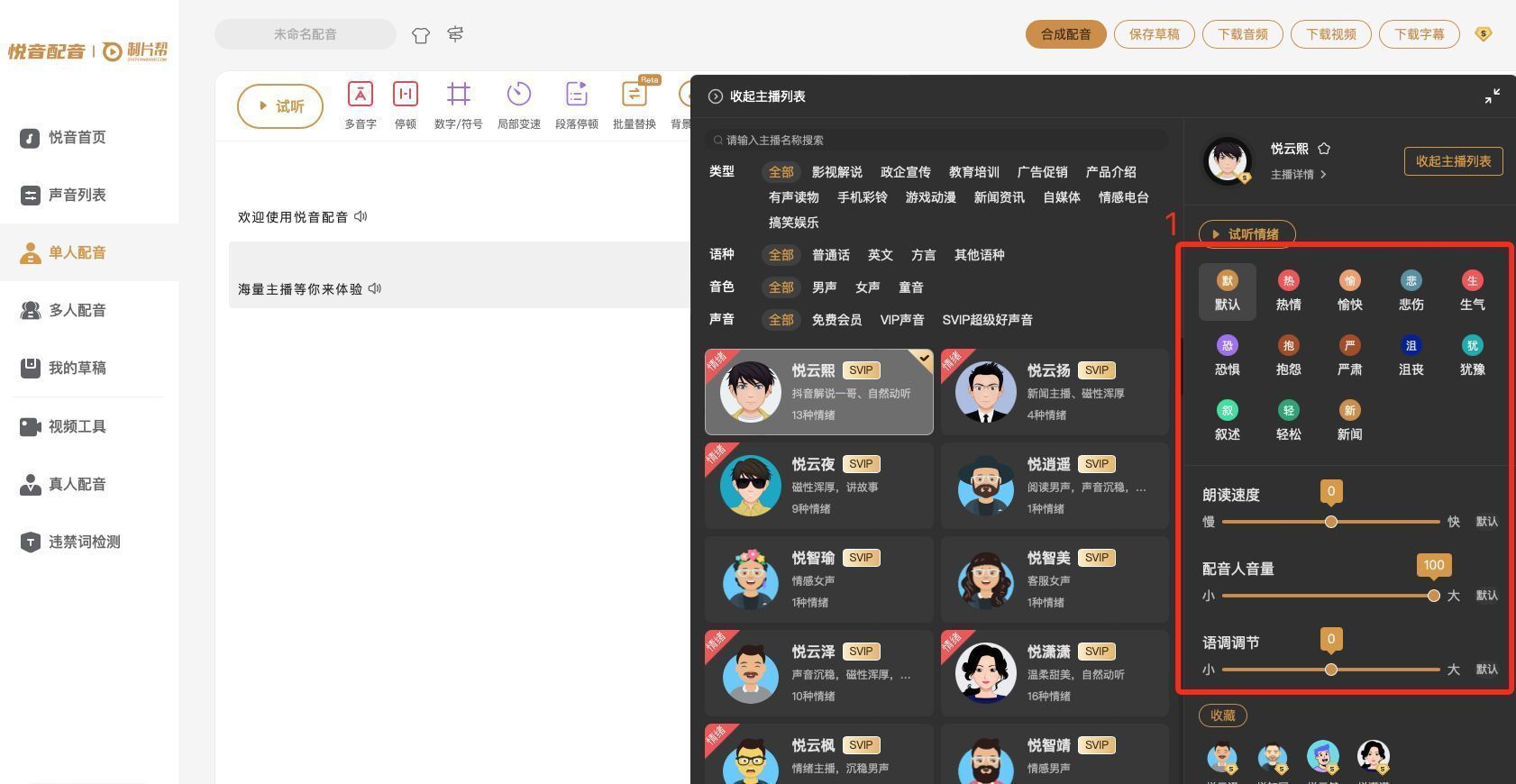Select the 严肃 emotion icon
Image resolution: width=1516 pixels, height=784 pixels.
tap(1350, 345)
